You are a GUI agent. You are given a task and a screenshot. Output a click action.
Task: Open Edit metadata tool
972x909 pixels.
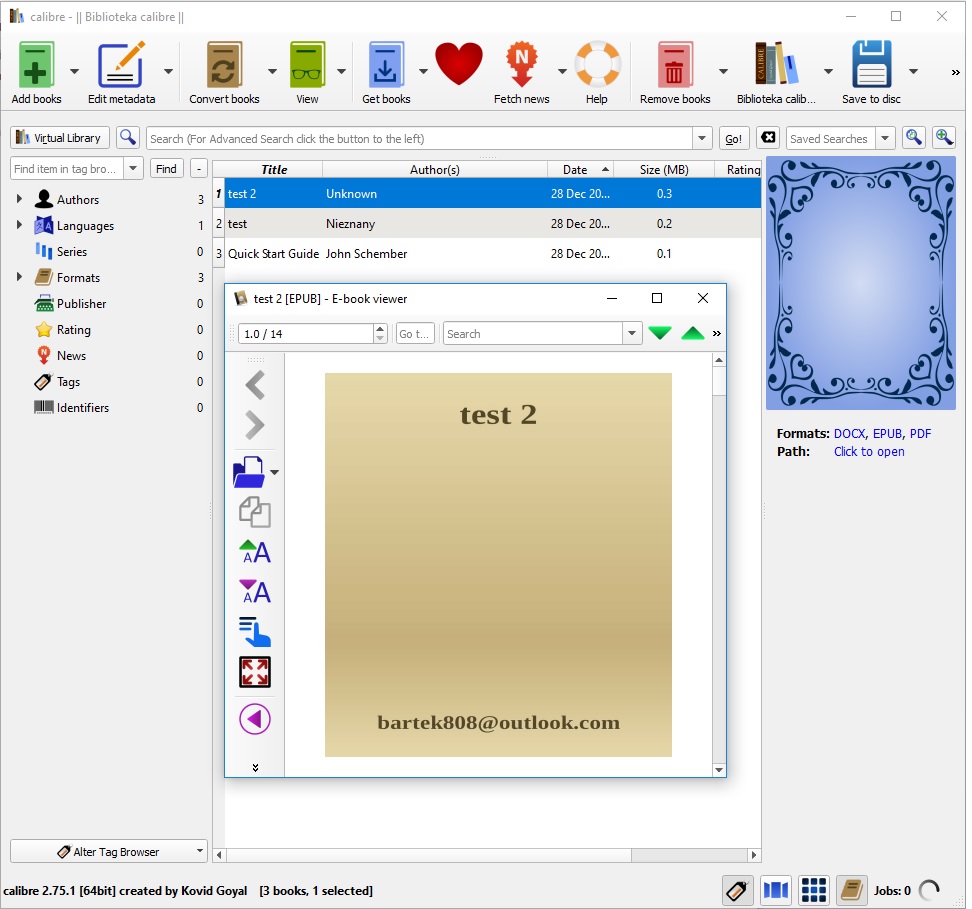coord(122,65)
